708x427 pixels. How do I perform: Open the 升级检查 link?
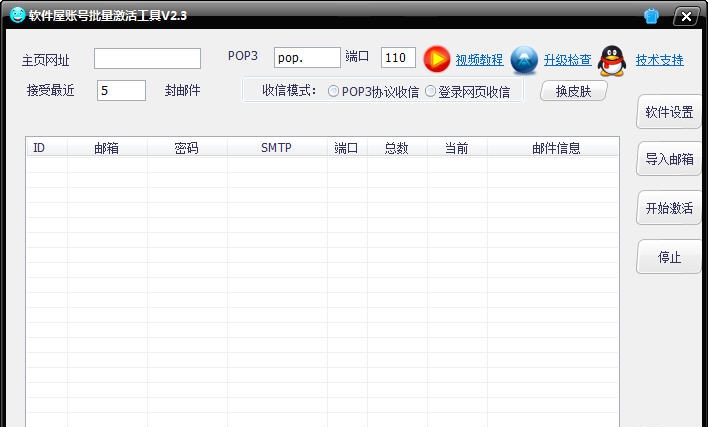point(568,60)
